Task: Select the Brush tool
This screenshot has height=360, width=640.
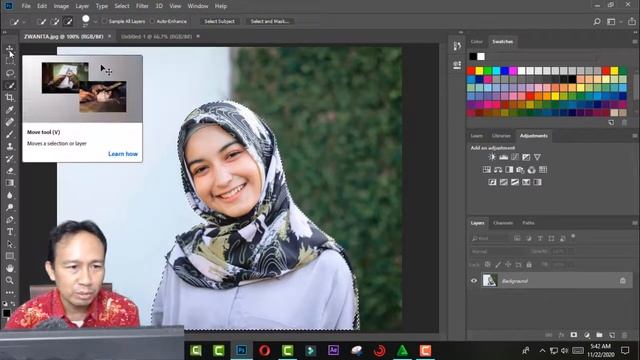Action: coord(10,134)
